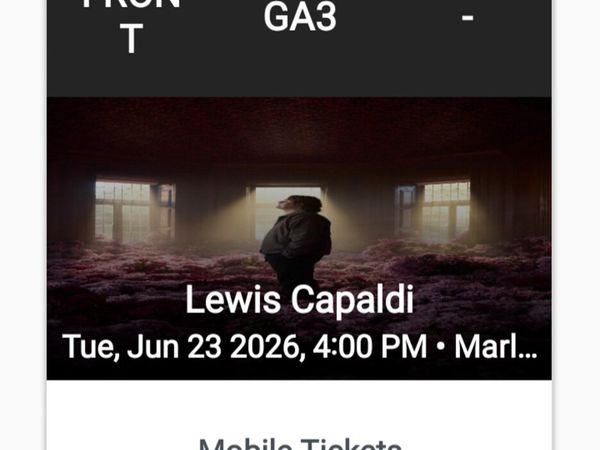Click the right window in the artwork

[x=434, y=210]
